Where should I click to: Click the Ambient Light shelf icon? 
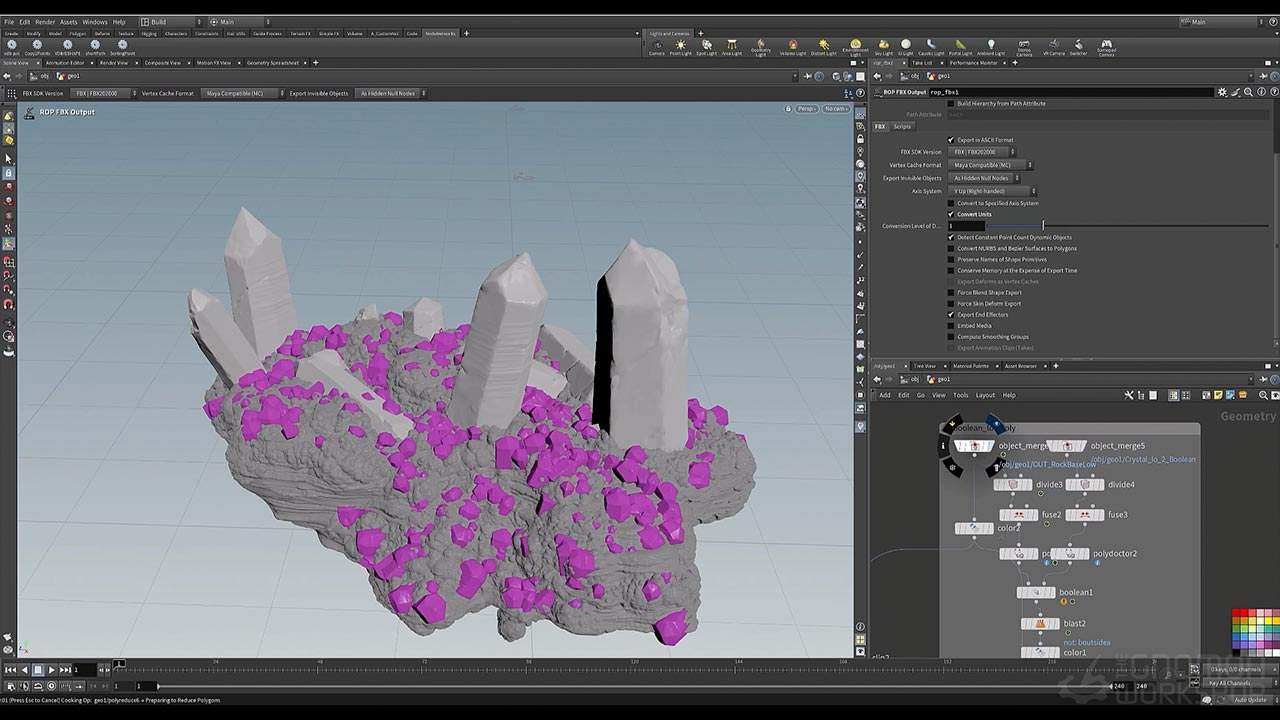tap(990, 47)
